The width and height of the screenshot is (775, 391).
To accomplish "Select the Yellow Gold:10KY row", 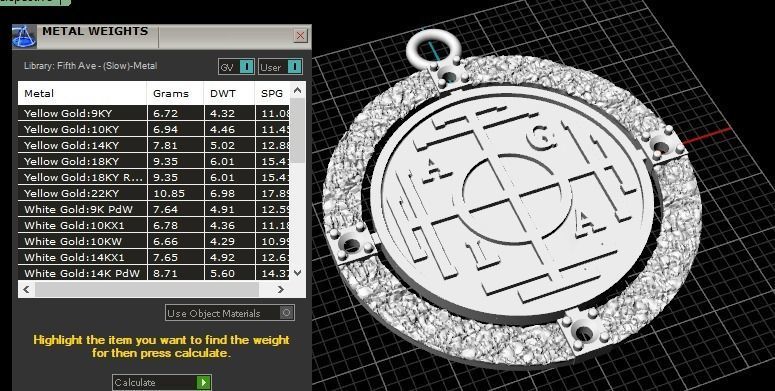I will point(154,130).
